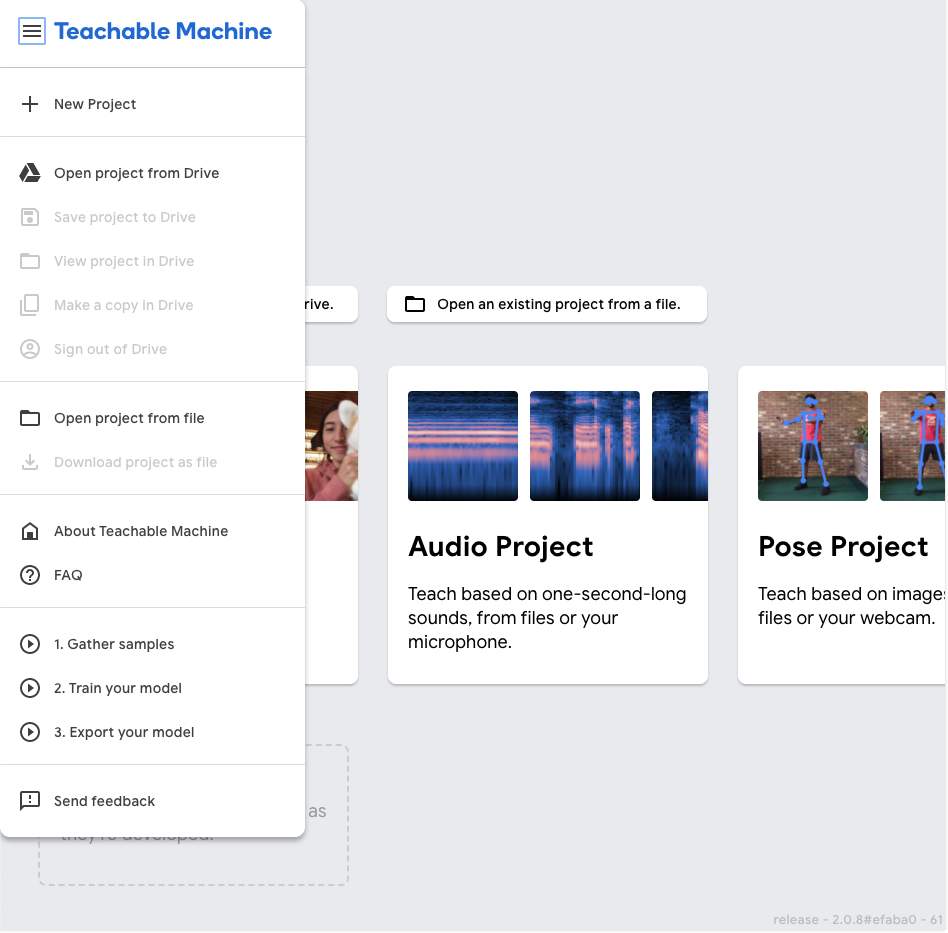948x933 pixels.
Task: Click the Teachable Machine logo title
Action: (x=163, y=31)
